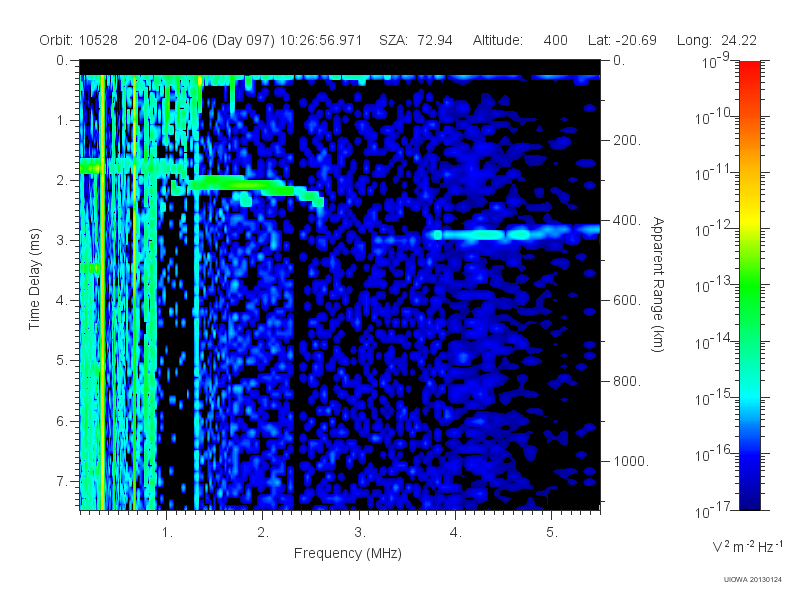Click the Apparent Range (km) axis label

pos(658,285)
